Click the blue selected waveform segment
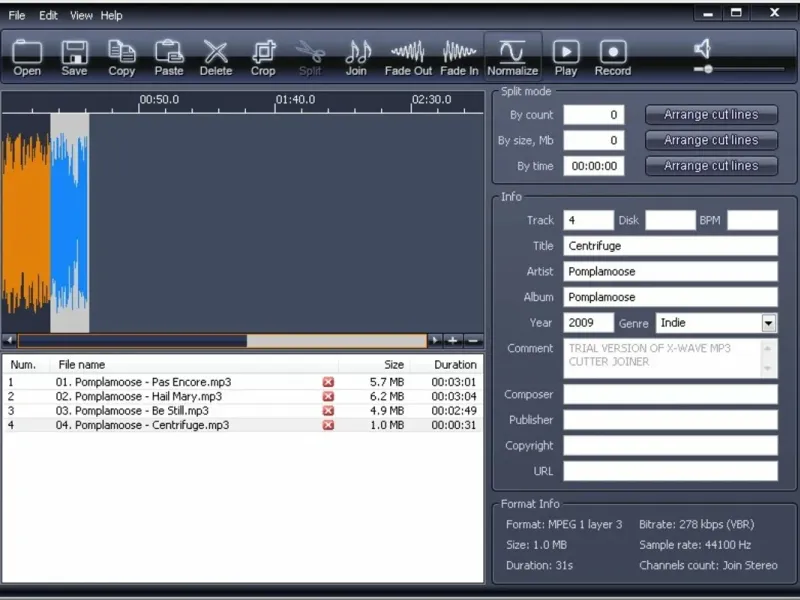 (x=70, y=222)
